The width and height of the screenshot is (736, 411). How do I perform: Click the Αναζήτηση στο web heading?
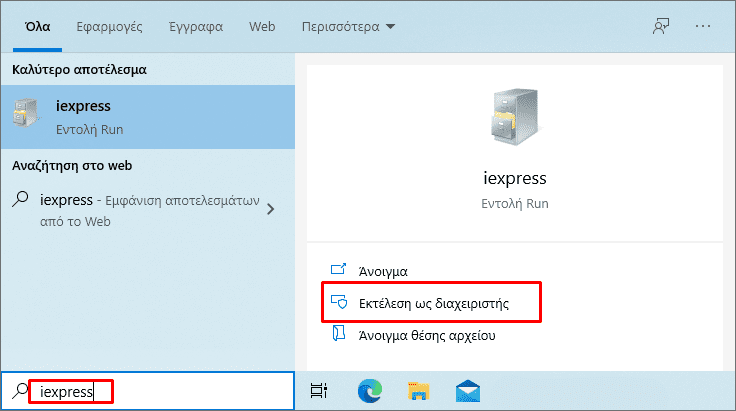pos(72,166)
